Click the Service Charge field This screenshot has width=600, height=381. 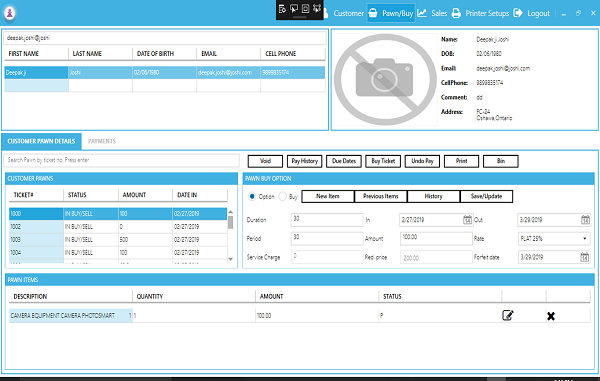click(x=327, y=257)
